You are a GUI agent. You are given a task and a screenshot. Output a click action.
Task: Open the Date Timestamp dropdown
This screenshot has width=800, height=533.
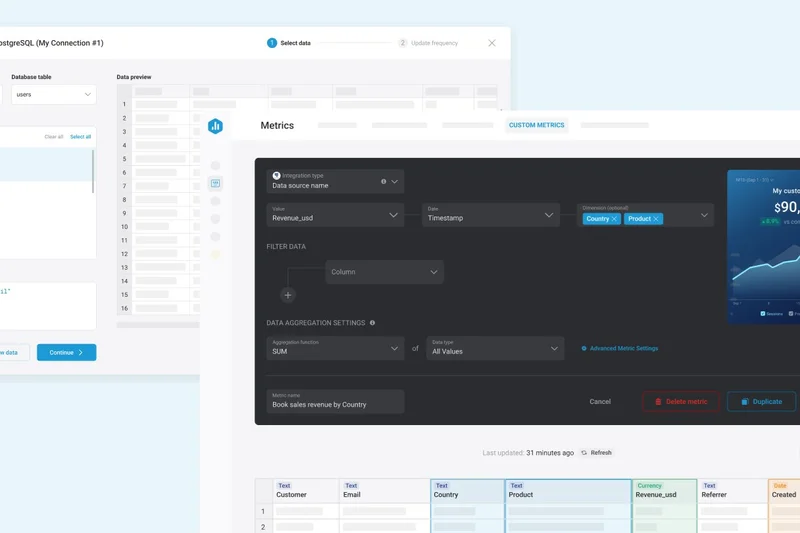[x=491, y=215]
